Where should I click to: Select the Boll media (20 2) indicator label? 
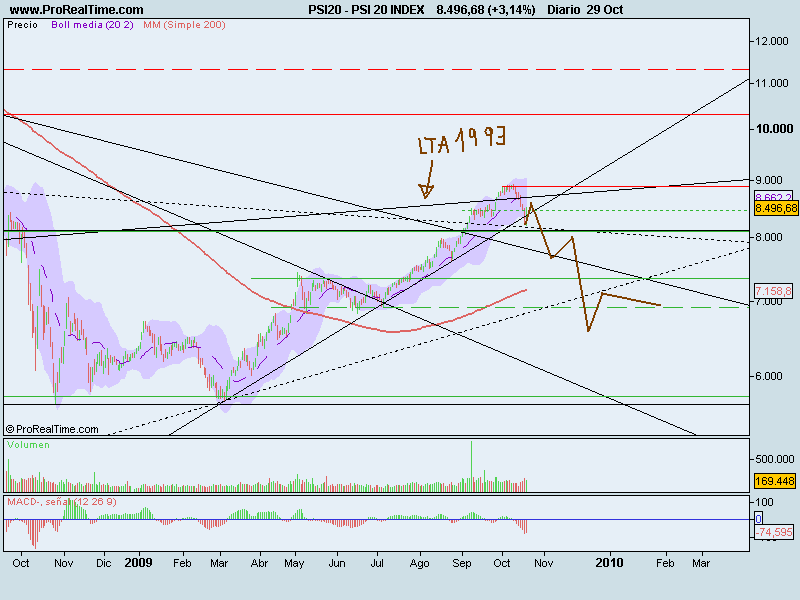[x=92, y=25]
